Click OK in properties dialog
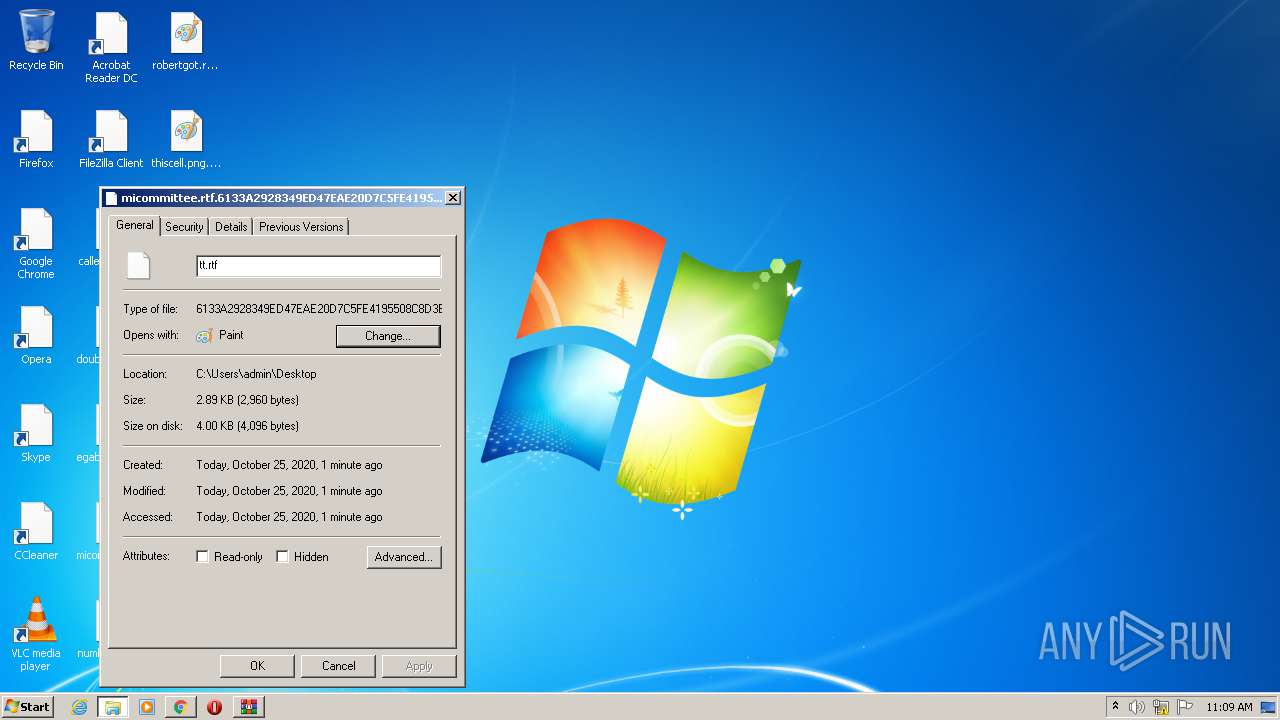This screenshot has width=1280, height=720. click(x=257, y=666)
